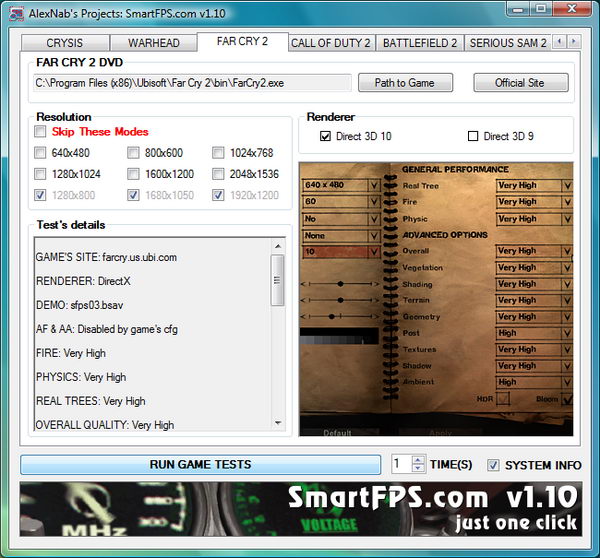
Task: Close the SmartFPS window
Action: tap(572, 9)
